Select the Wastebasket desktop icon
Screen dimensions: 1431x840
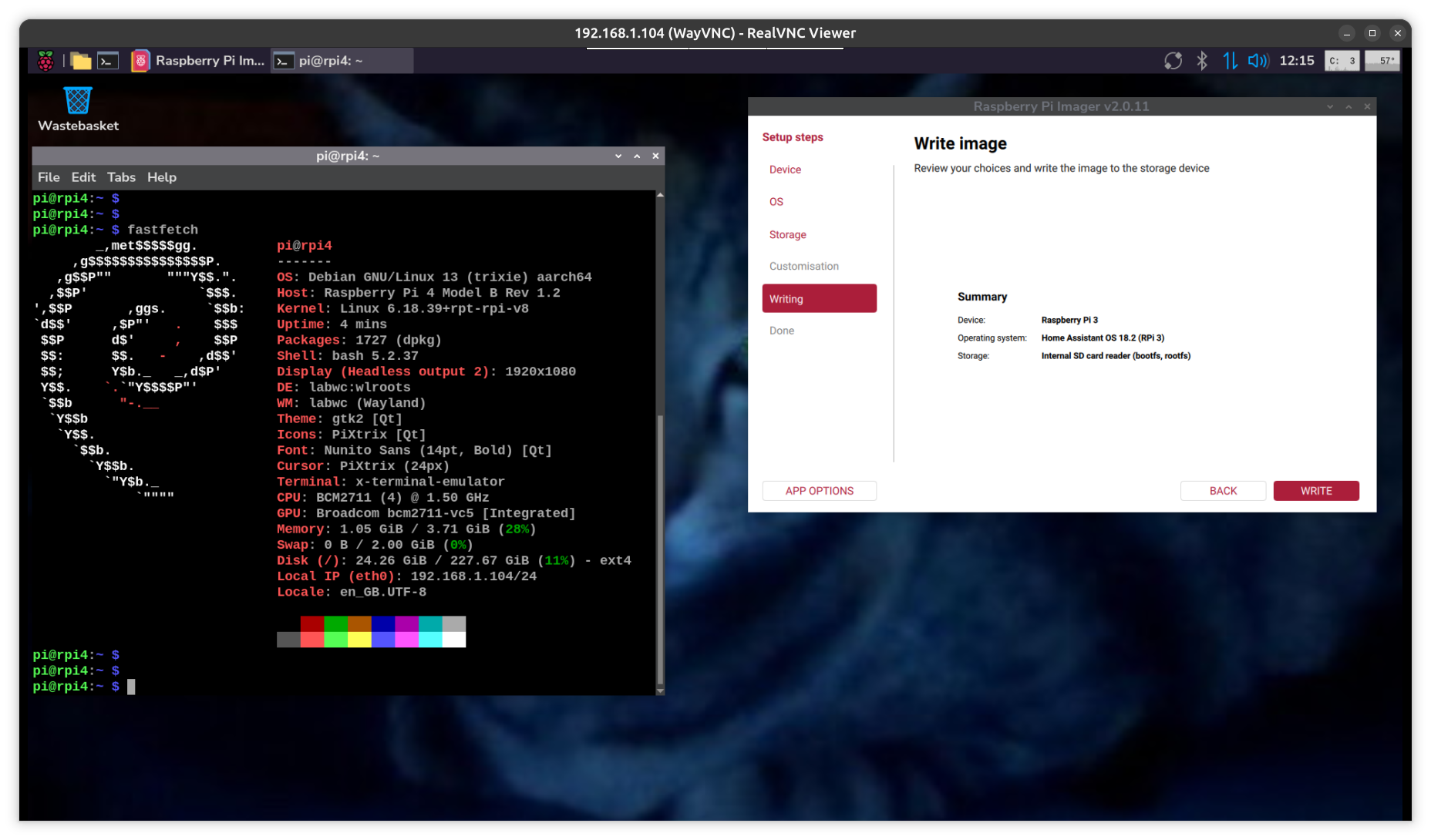pyautogui.click(x=78, y=109)
